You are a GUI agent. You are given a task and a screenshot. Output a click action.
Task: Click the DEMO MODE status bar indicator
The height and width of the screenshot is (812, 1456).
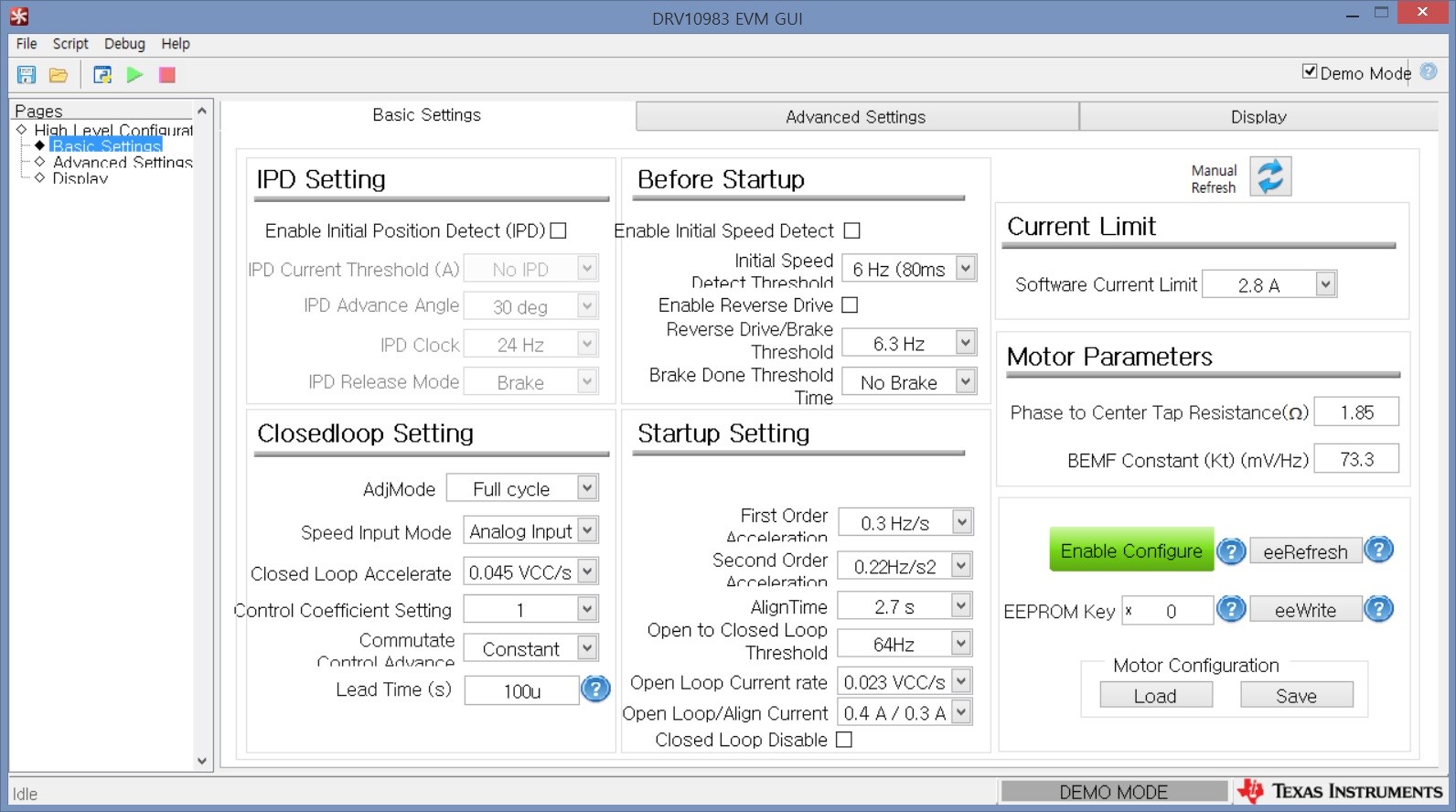coord(1113,791)
